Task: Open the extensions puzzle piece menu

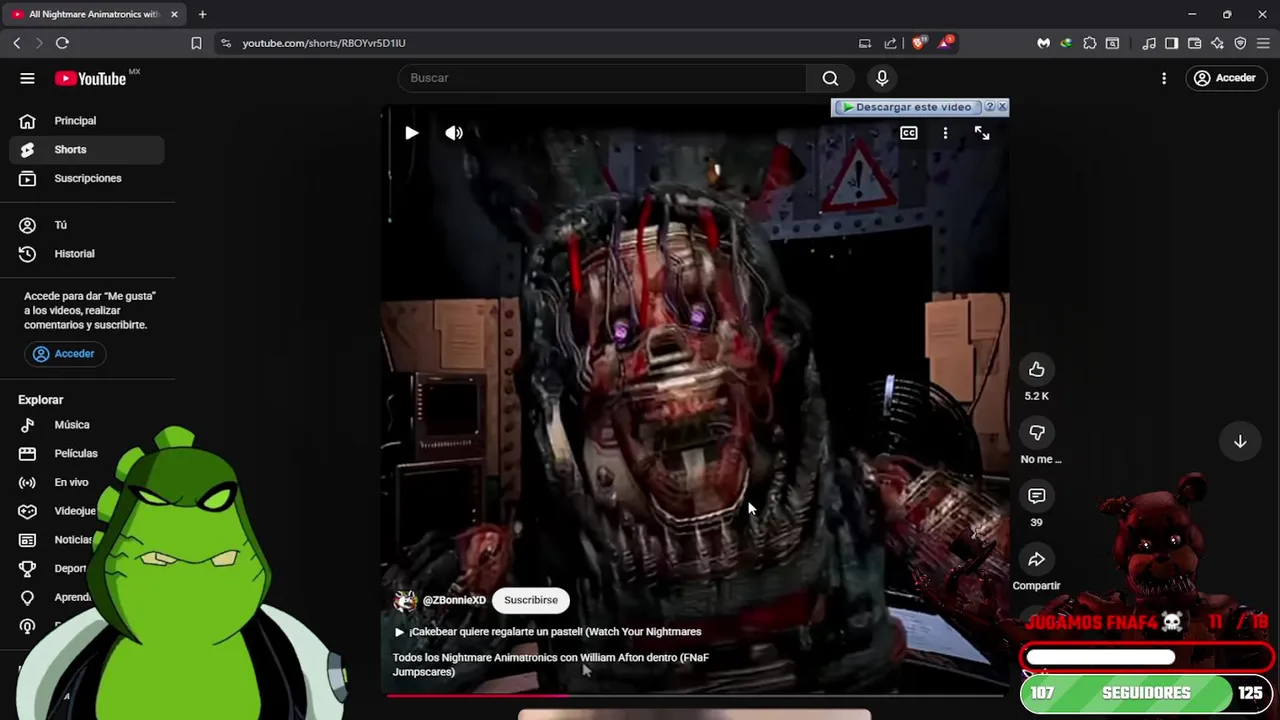Action: tap(1089, 43)
